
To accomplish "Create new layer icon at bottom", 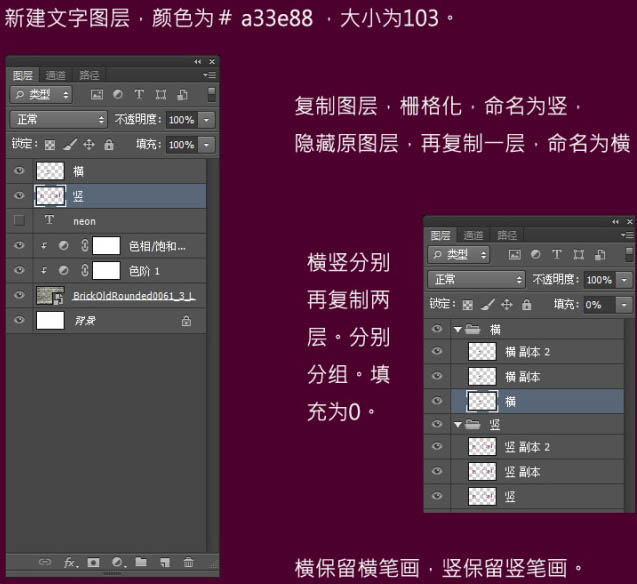I will pos(165,562).
